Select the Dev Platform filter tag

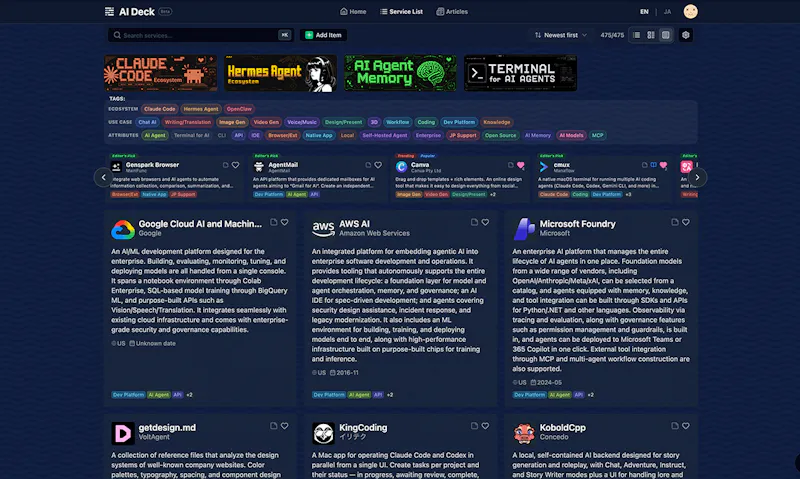(459, 122)
